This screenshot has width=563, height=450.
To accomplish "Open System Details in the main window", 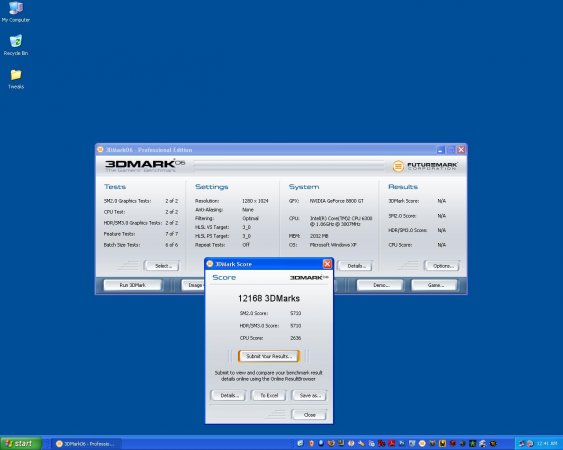I will pyautogui.click(x=355, y=266).
